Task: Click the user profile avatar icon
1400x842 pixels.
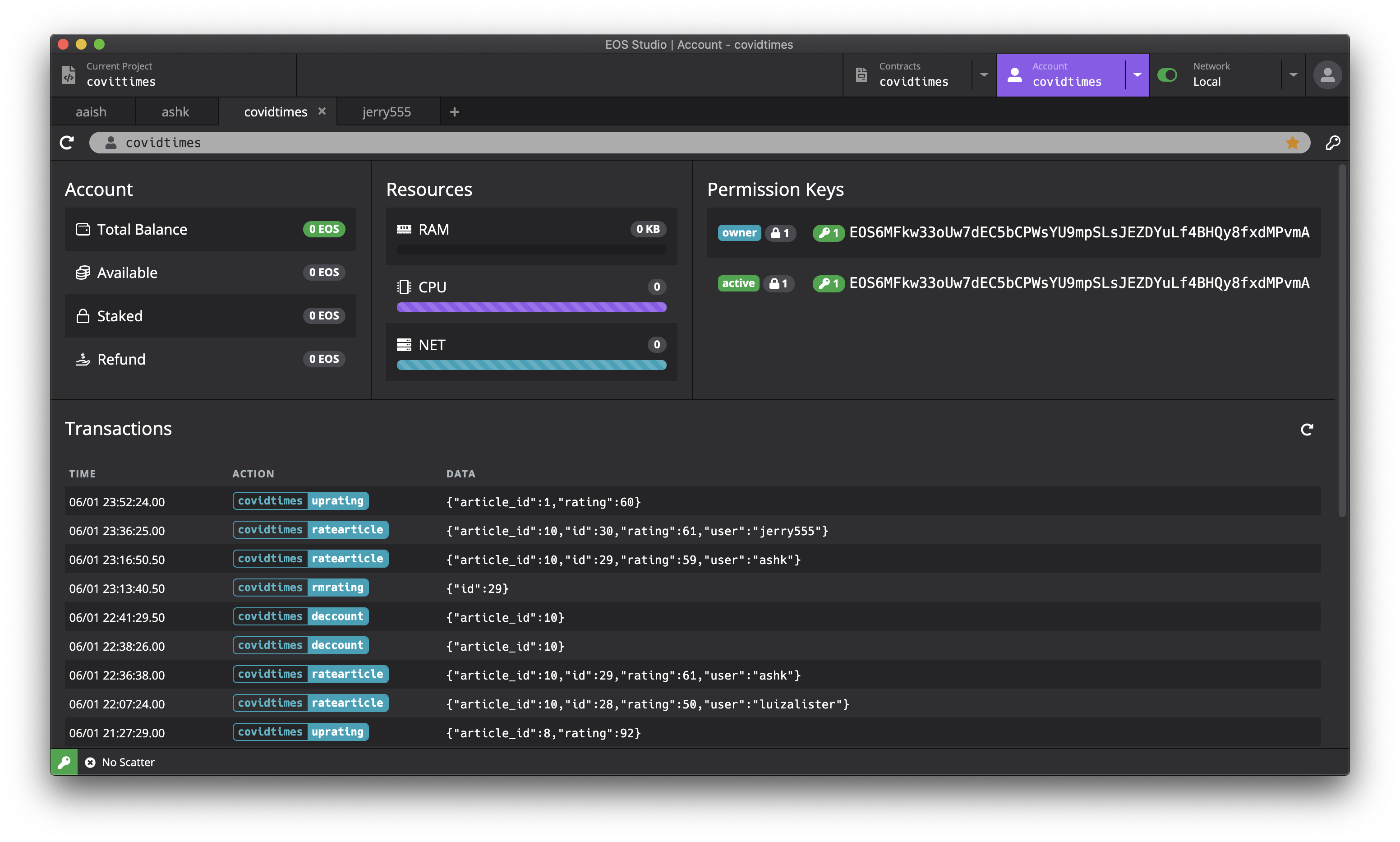Action: pos(1327,75)
